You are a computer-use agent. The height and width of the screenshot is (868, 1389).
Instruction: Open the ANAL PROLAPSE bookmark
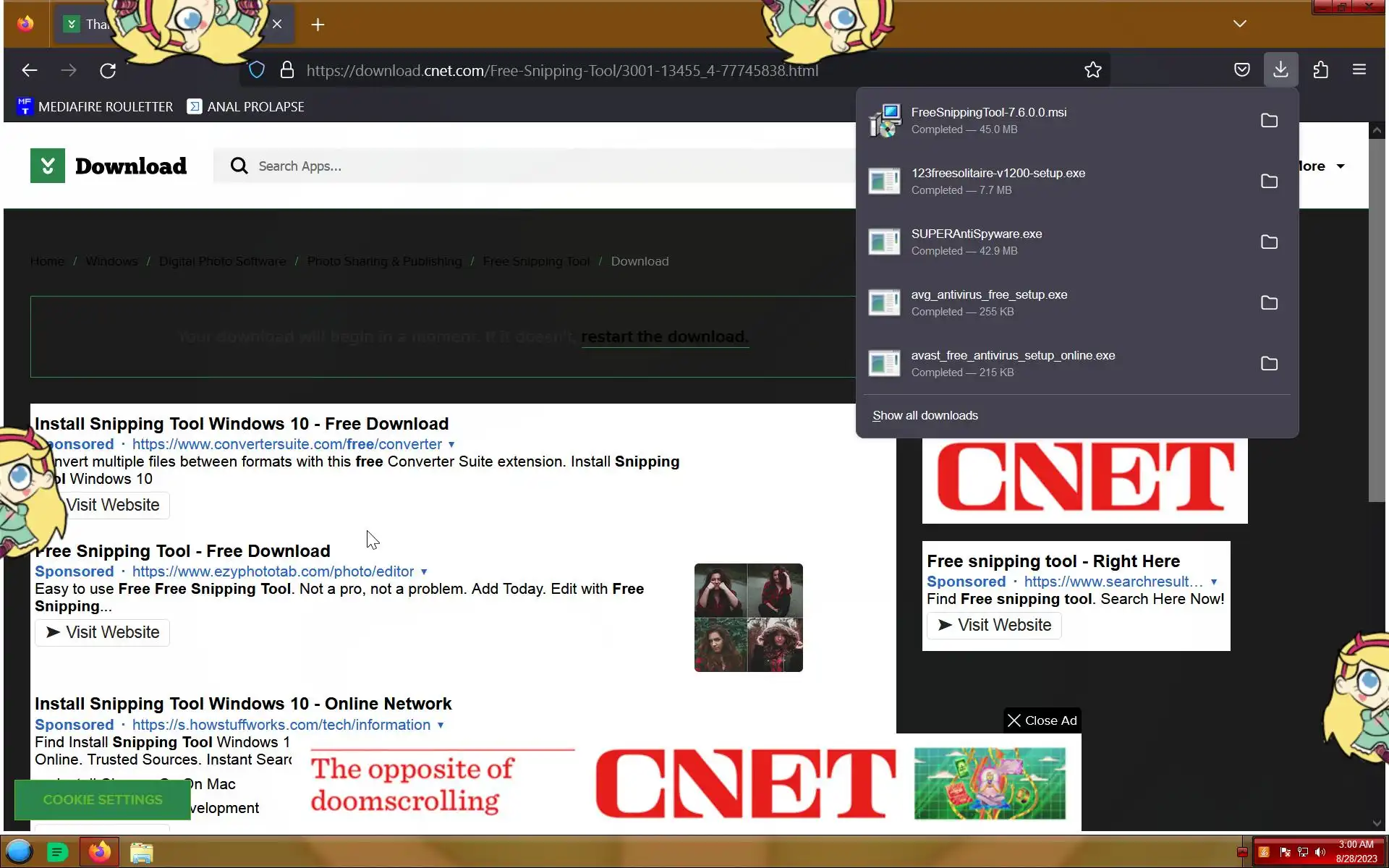click(246, 107)
